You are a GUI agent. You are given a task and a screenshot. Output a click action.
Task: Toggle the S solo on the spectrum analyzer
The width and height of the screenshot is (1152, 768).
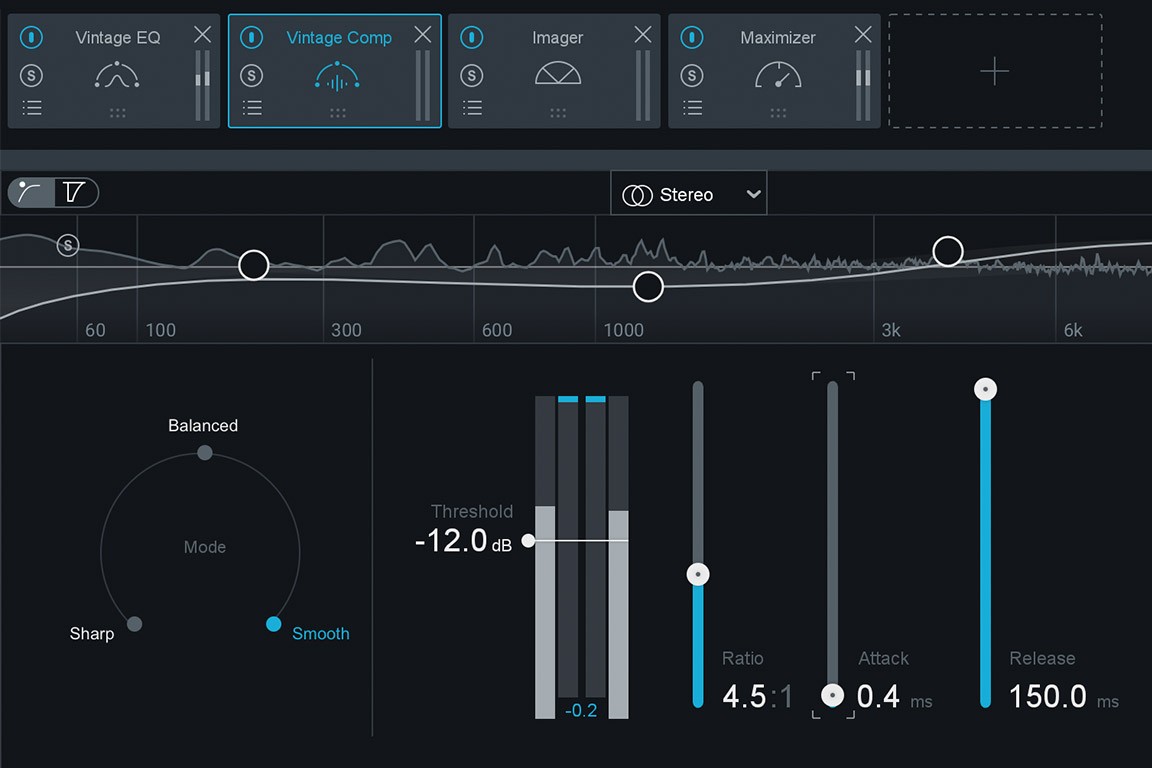pos(68,245)
